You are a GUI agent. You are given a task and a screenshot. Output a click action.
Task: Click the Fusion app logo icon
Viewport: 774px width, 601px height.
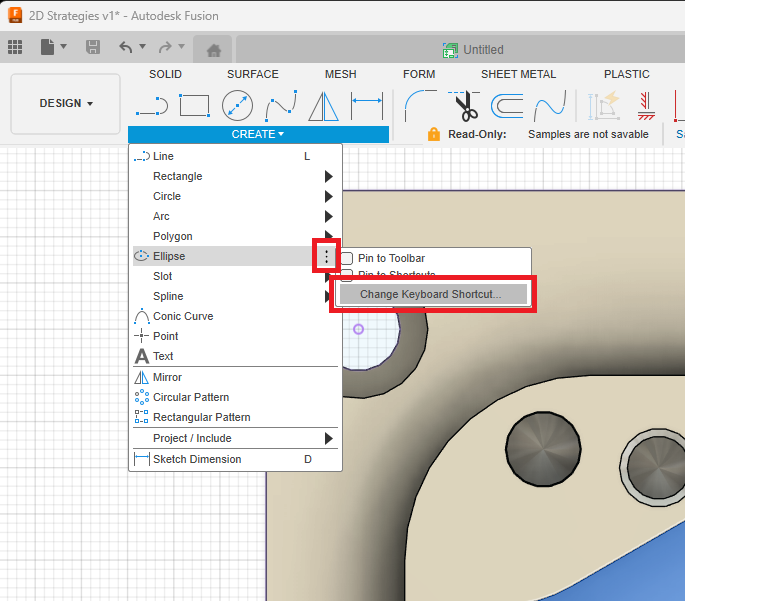[x=15, y=15]
